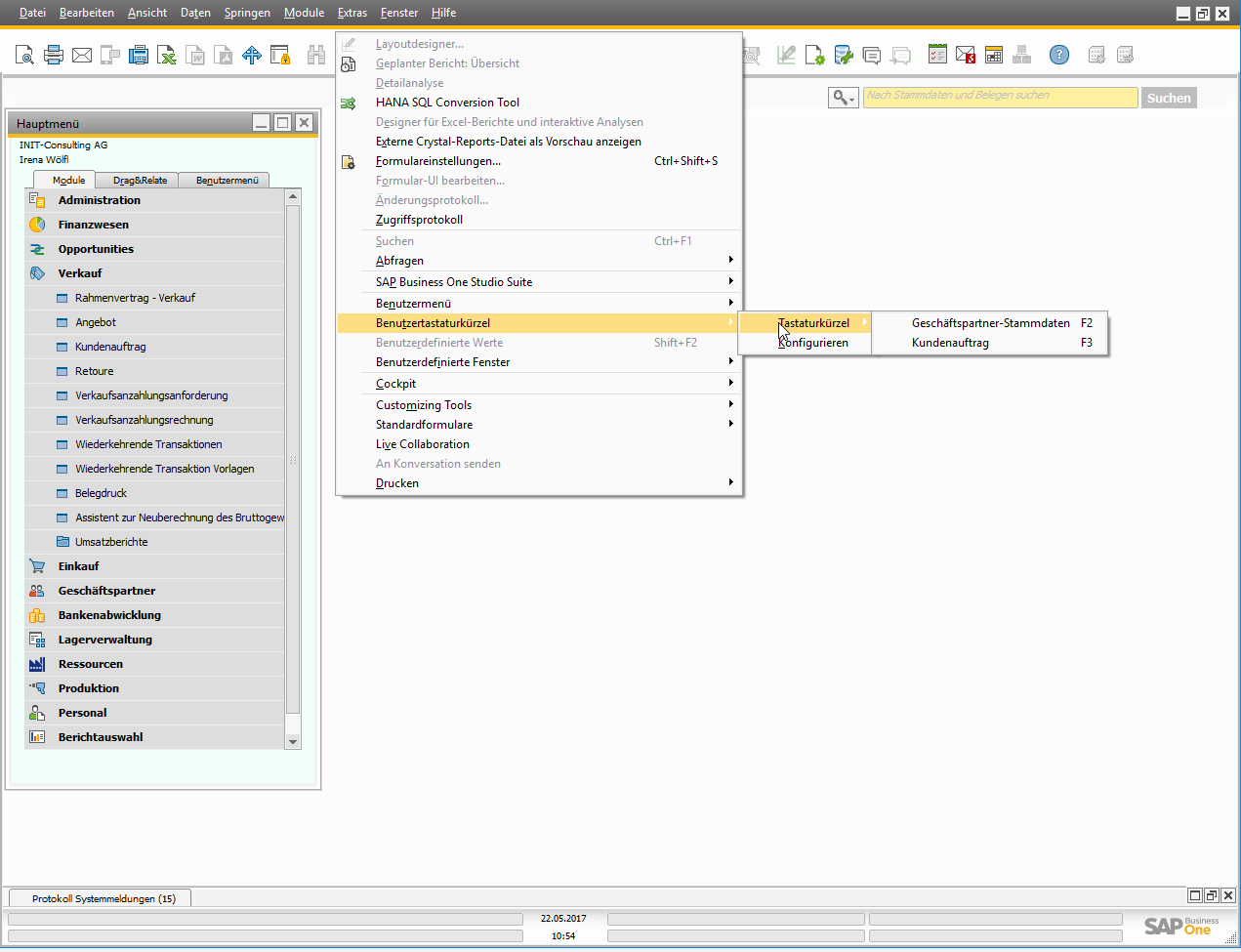Select the Fax toolbar icon
The image size is (1241, 952).
pyautogui.click(x=138, y=55)
